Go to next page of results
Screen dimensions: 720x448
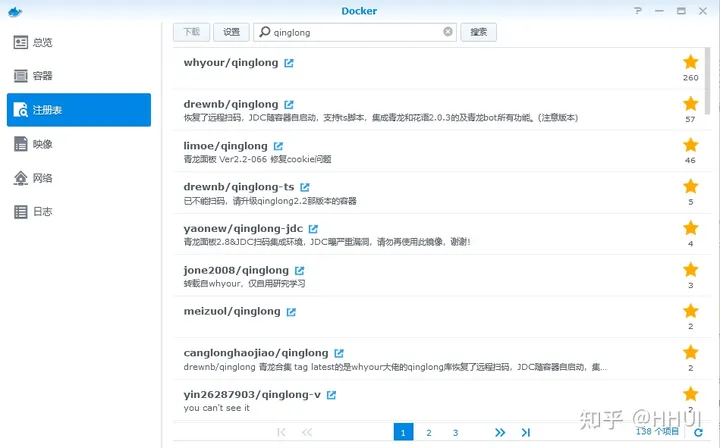pyautogui.click(x=500, y=432)
